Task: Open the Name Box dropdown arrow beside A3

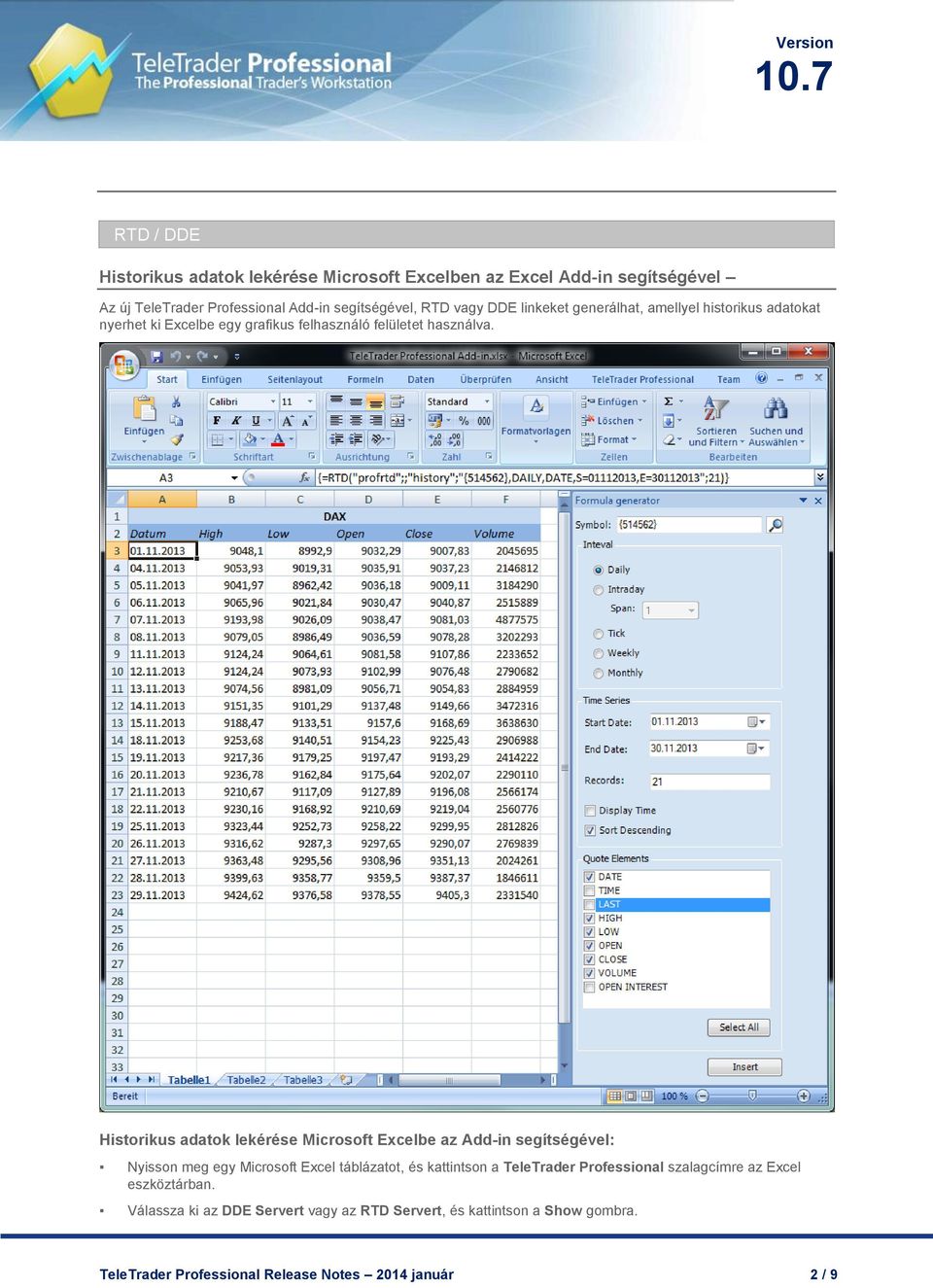Action: (x=234, y=477)
